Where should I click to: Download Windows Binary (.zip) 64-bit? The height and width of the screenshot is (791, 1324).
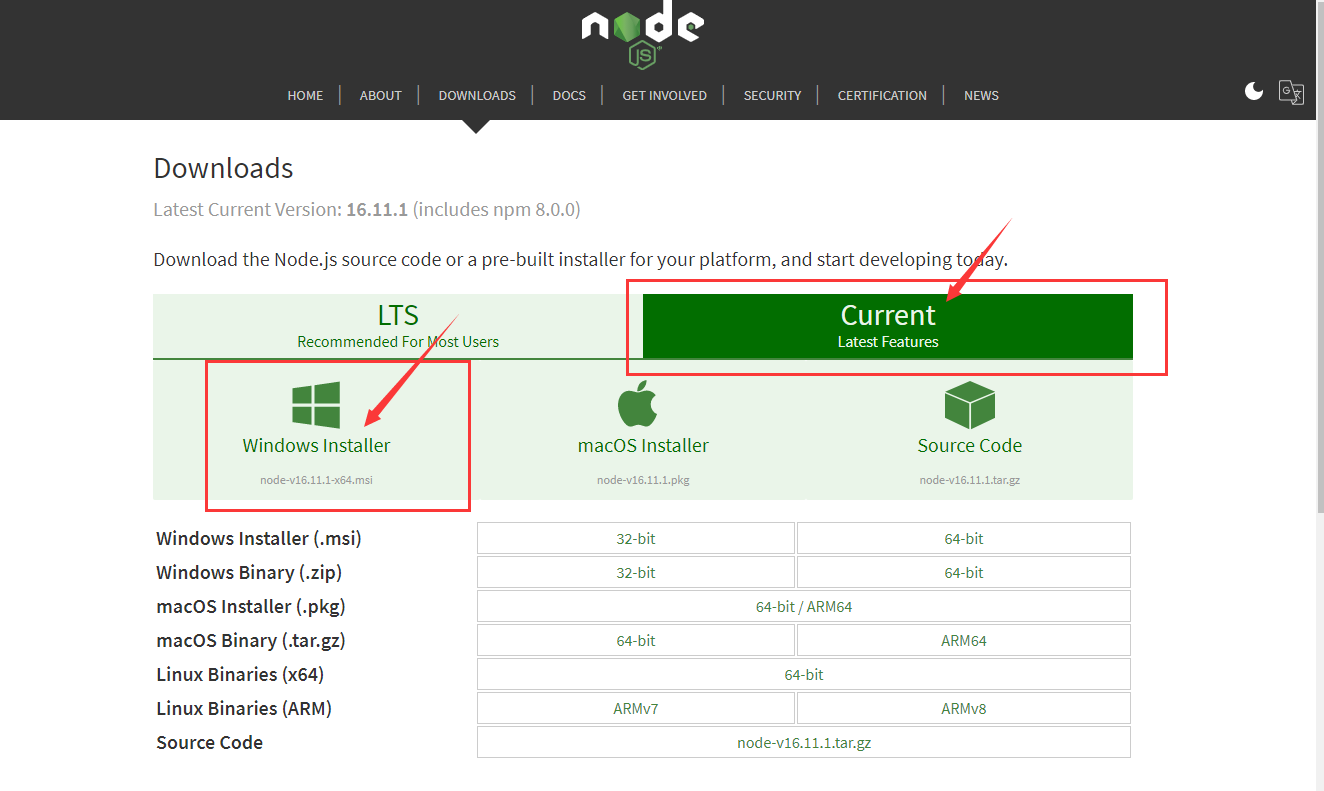[x=964, y=572]
